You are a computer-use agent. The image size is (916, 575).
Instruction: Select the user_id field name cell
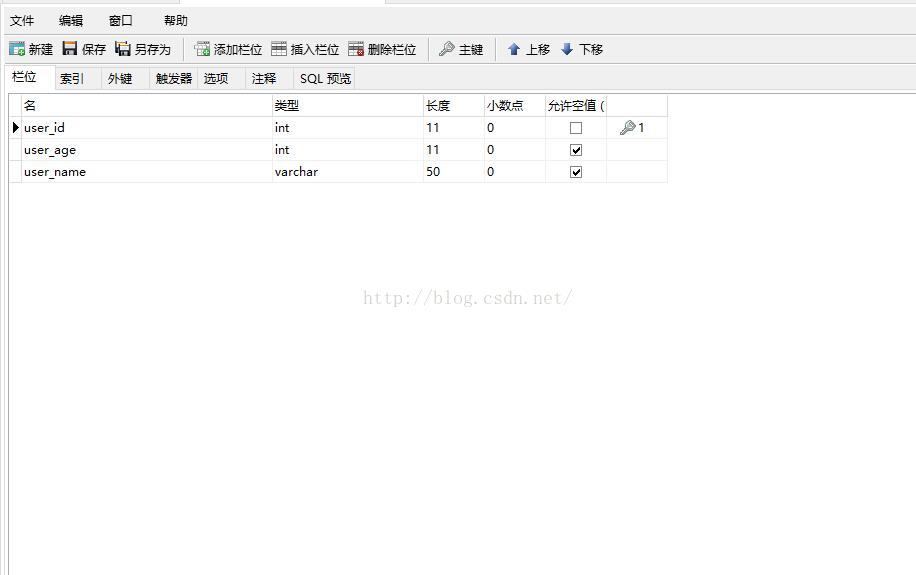147,127
